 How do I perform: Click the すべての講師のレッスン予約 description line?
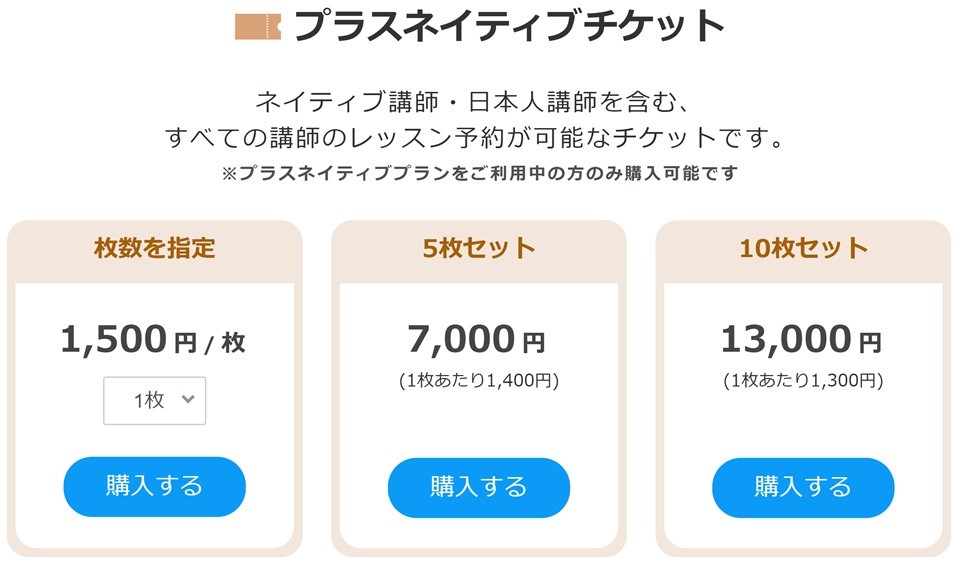click(474, 137)
